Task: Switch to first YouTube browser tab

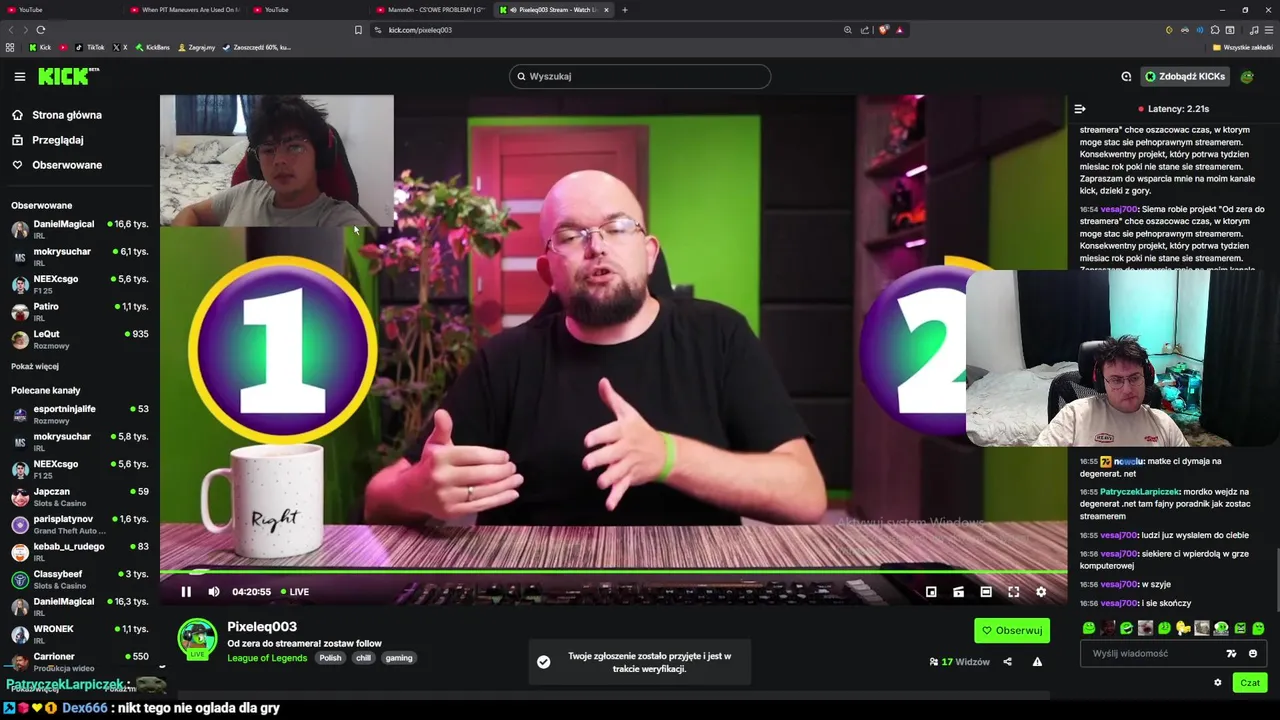Action: (60, 10)
